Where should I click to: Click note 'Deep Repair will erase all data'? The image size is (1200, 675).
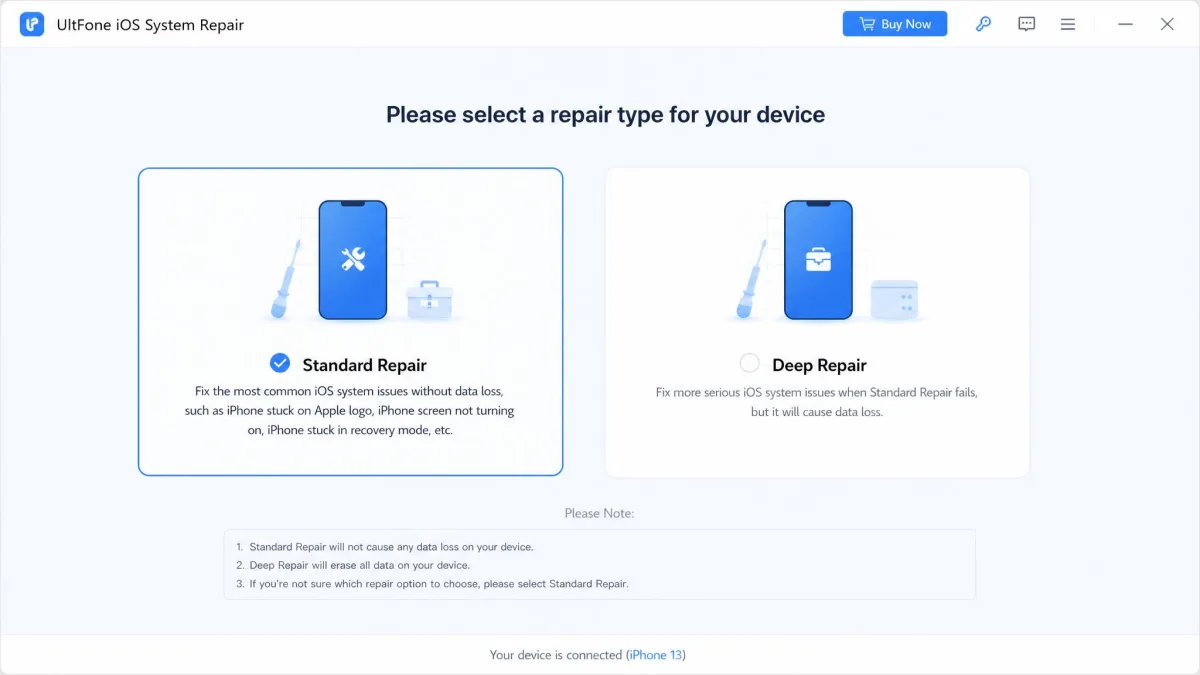pyautogui.click(x=359, y=565)
